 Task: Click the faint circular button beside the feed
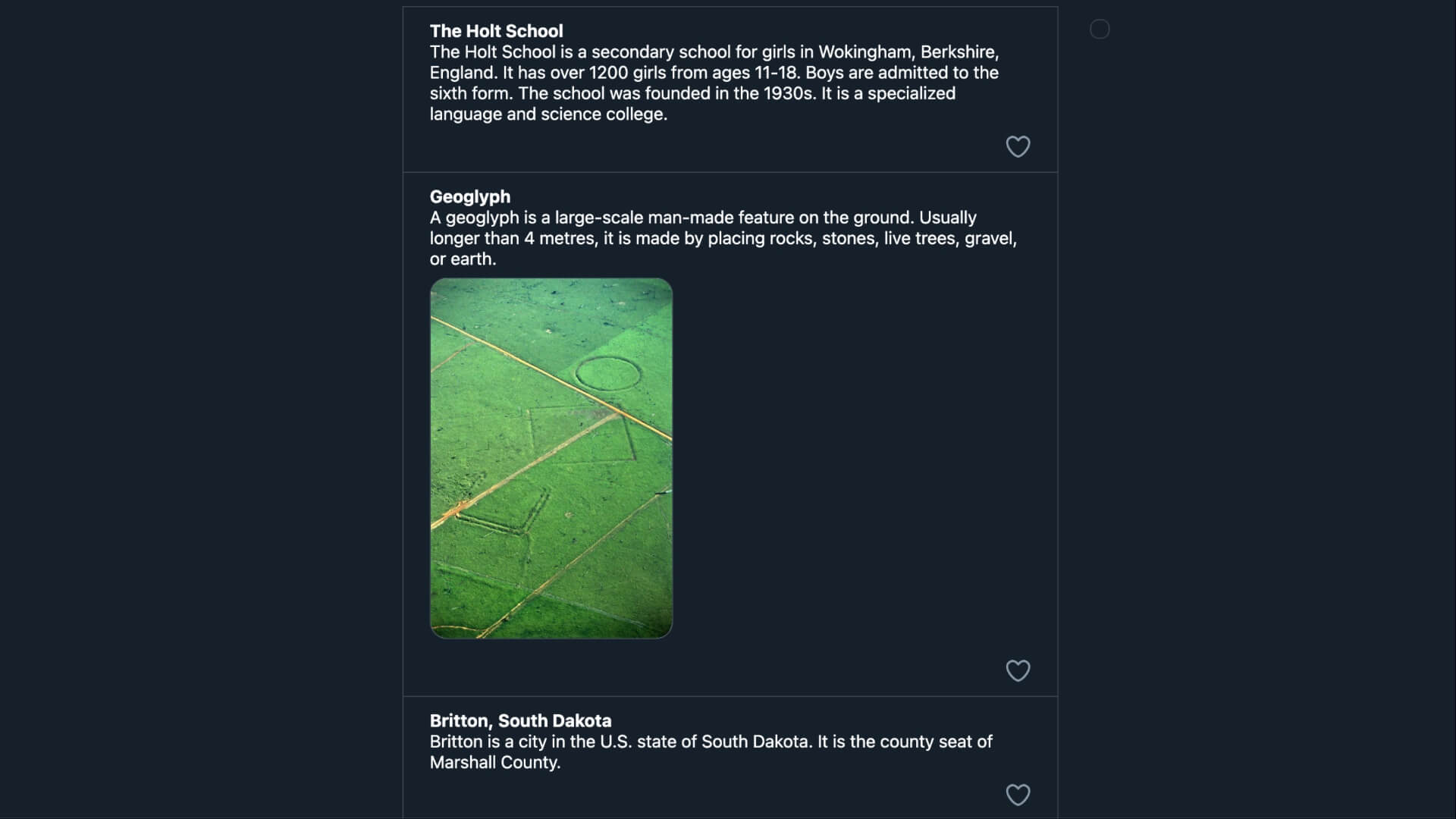tap(1100, 30)
